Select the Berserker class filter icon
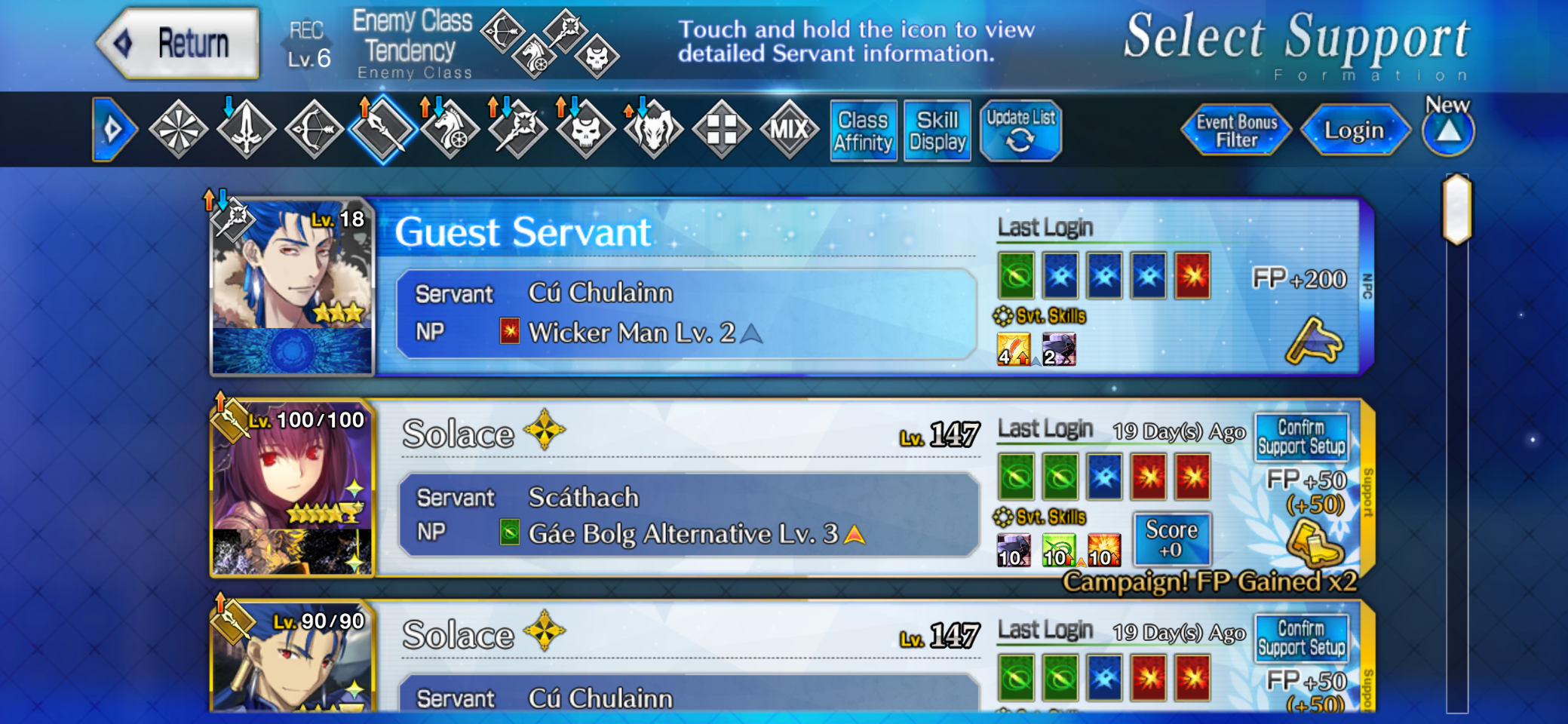 653,130
